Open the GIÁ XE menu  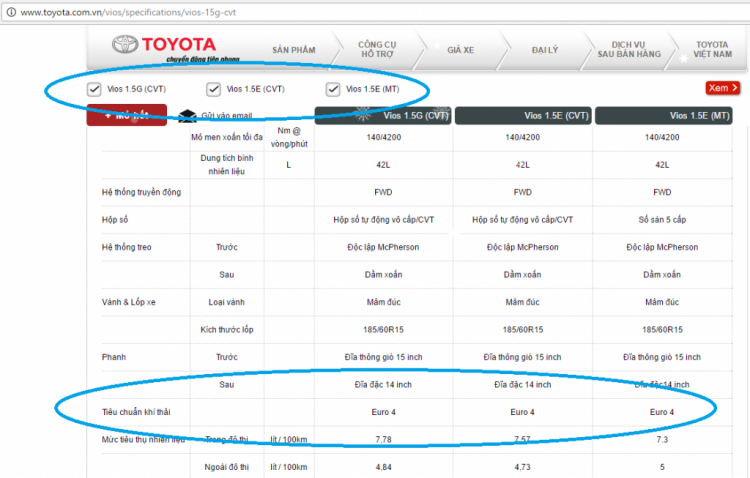tap(461, 50)
